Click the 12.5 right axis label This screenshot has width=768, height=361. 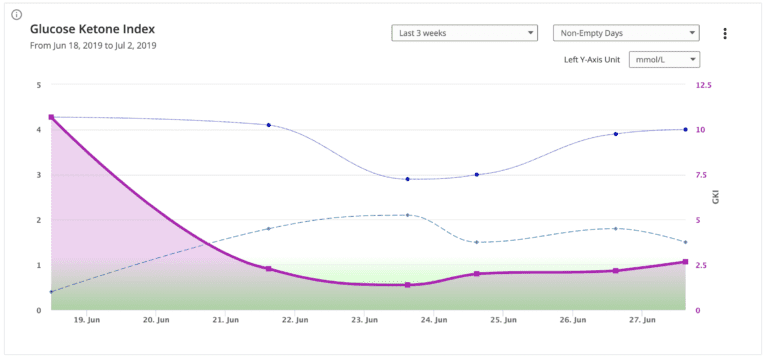point(703,85)
